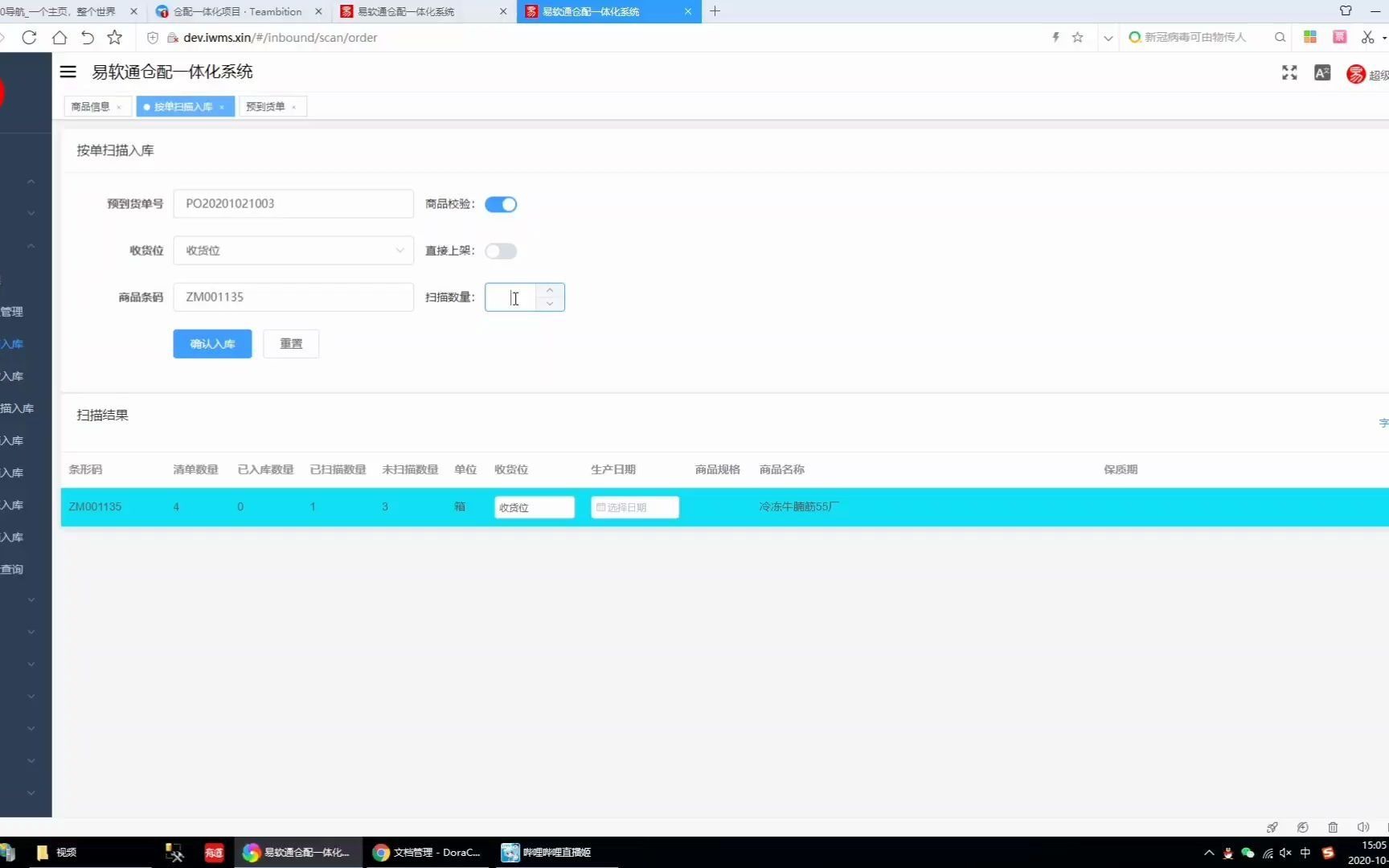Image resolution: width=1389 pixels, height=868 pixels.
Task: Go to the browser home page icon
Action: tap(59, 37)
